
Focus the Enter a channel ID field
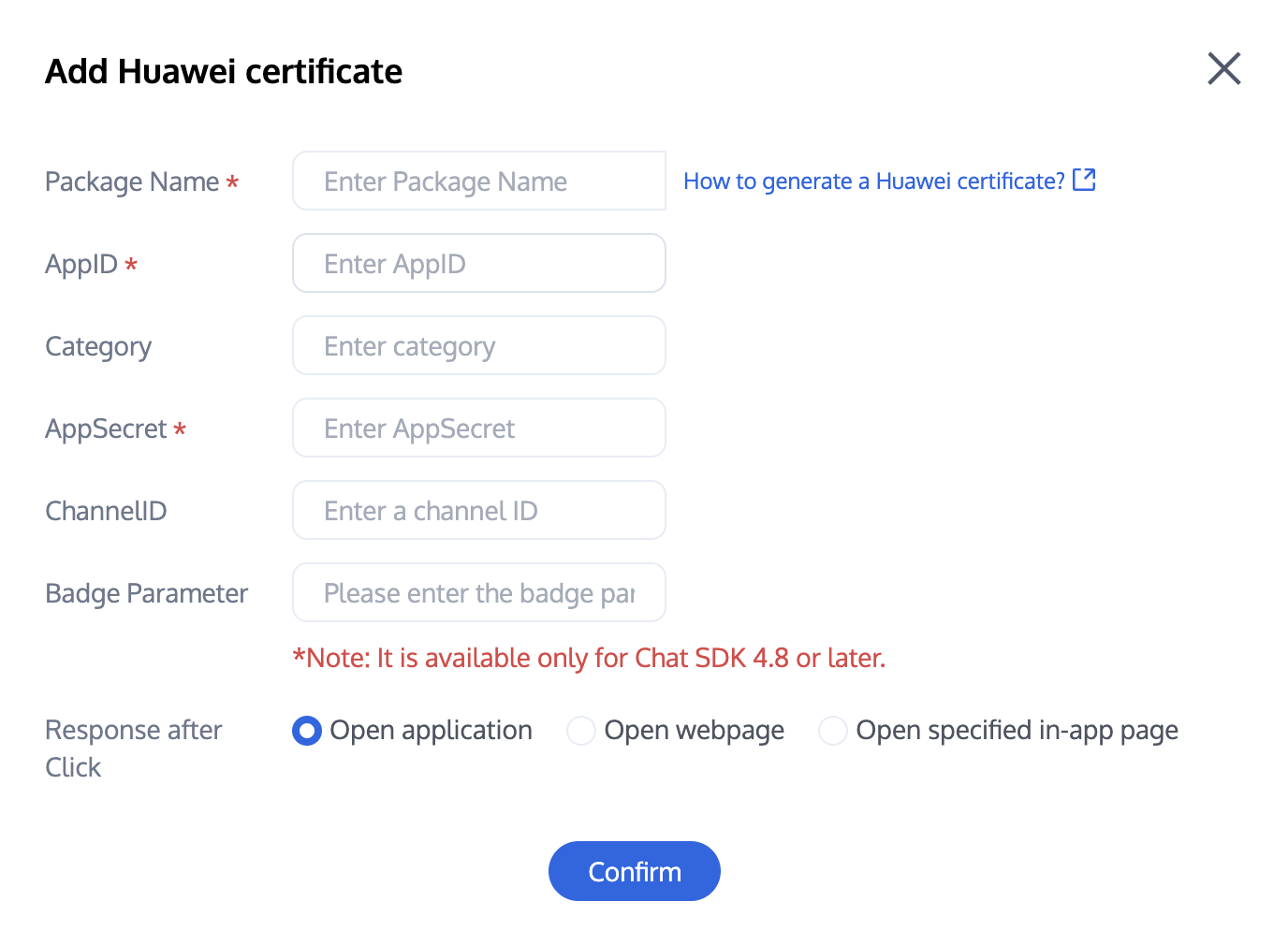[x=478, y=510]
